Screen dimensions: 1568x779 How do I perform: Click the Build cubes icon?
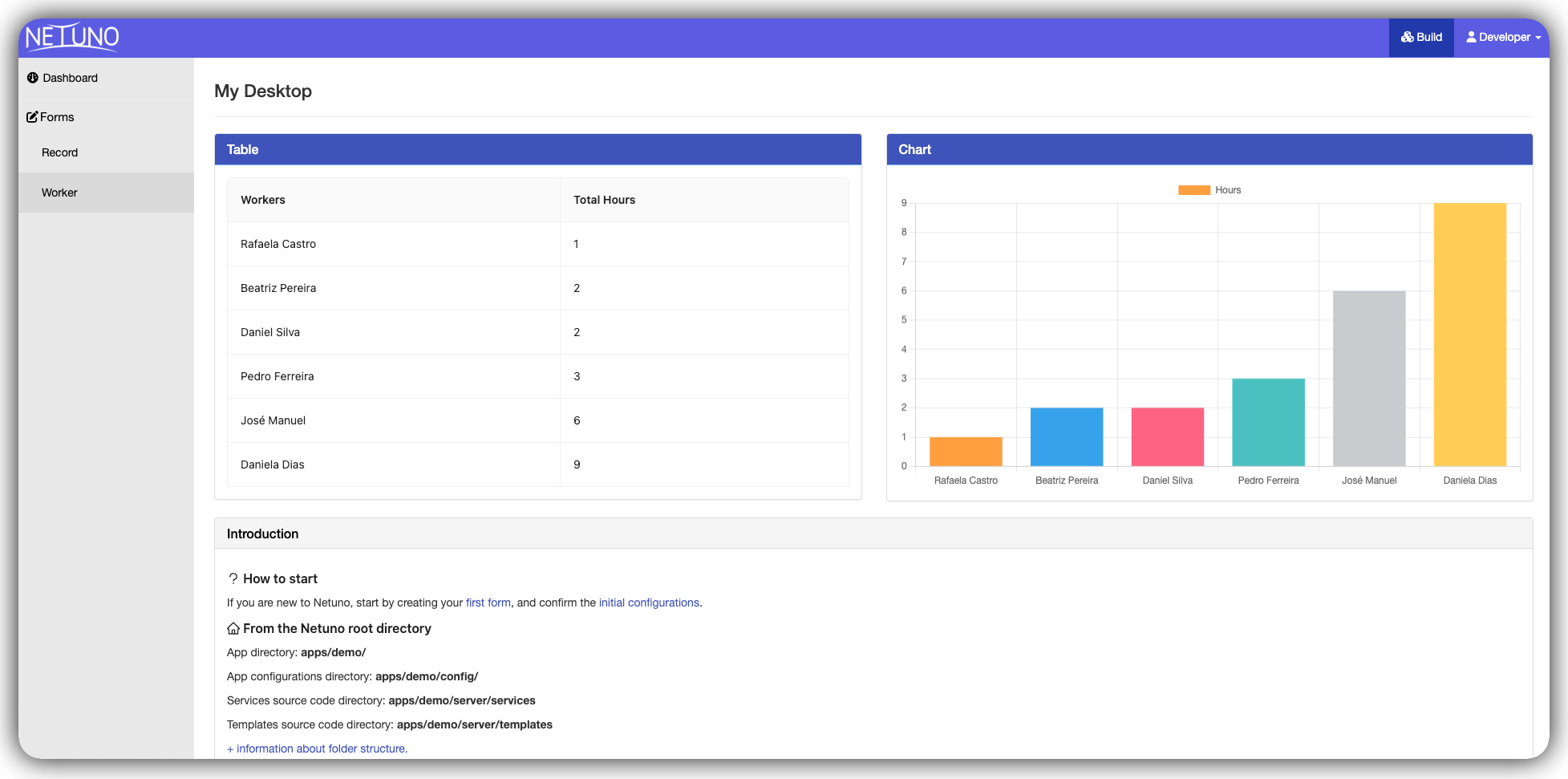(x=1407, y=37)
